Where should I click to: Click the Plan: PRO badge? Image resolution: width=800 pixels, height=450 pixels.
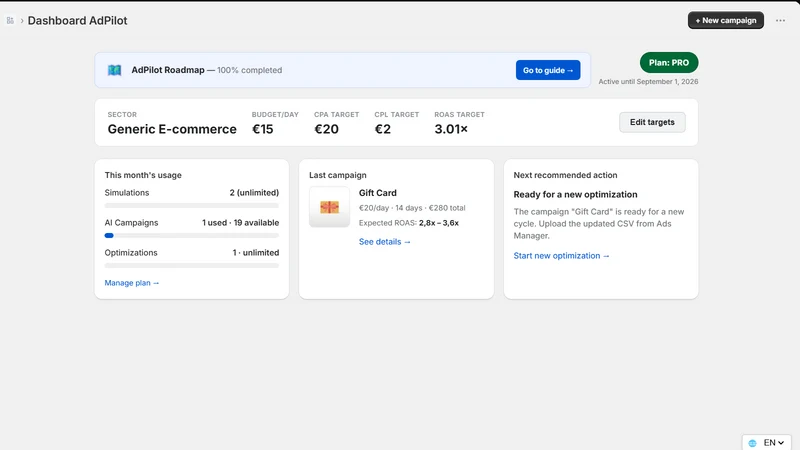coord(669,63)
